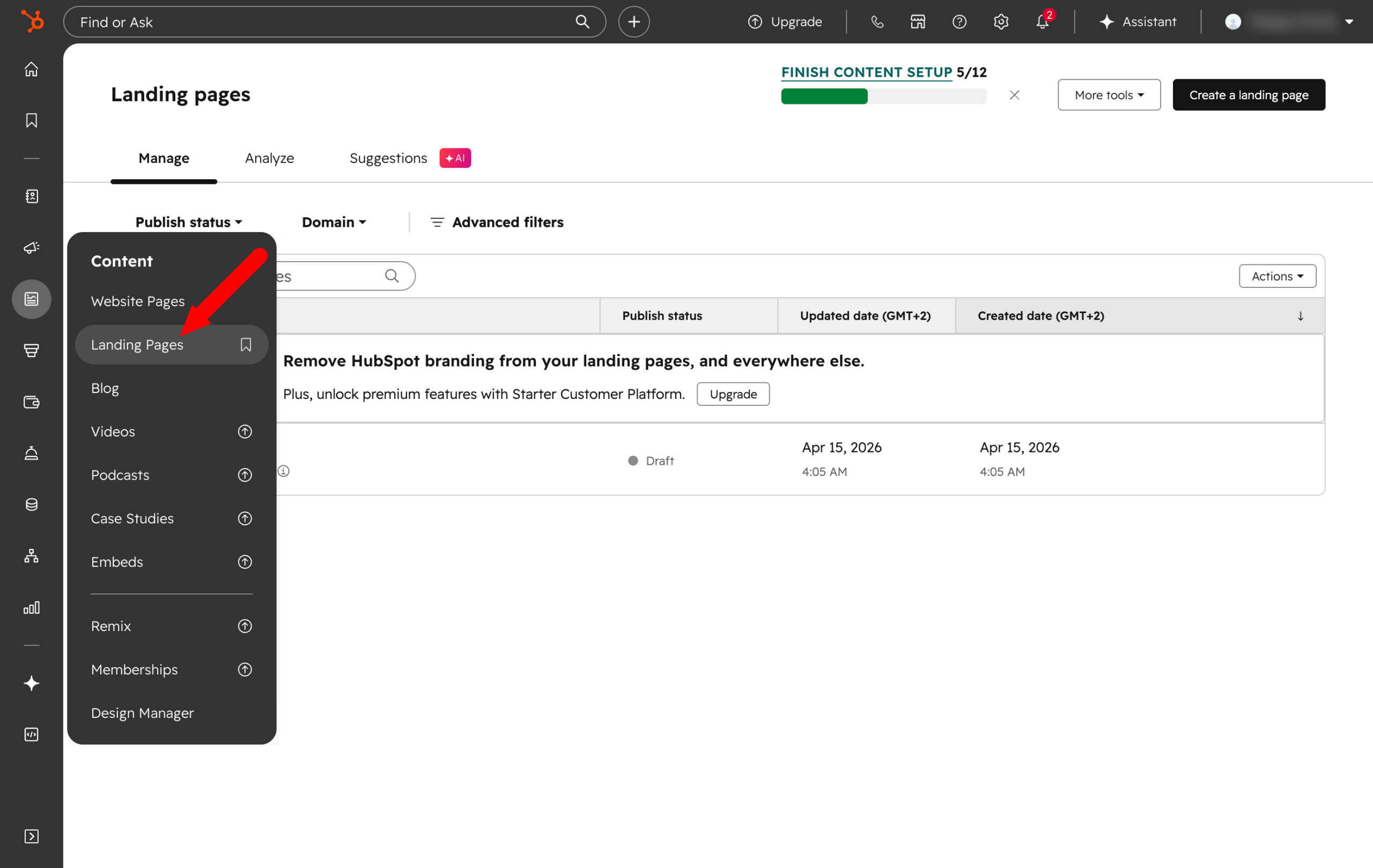Select Memberships in Content menu
The height and width of the screenshot is (868, 1373).
(134, 670)
